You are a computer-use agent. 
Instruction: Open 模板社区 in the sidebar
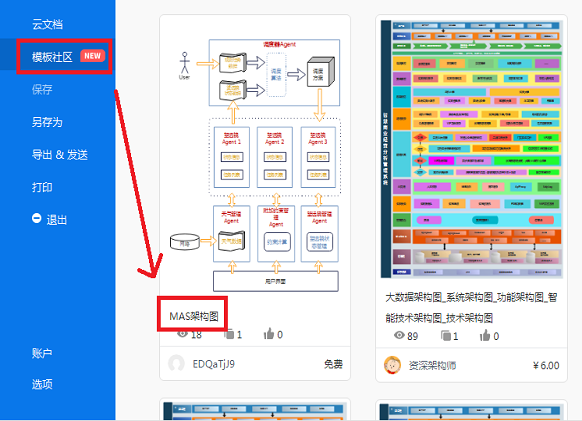pos(52,57)
